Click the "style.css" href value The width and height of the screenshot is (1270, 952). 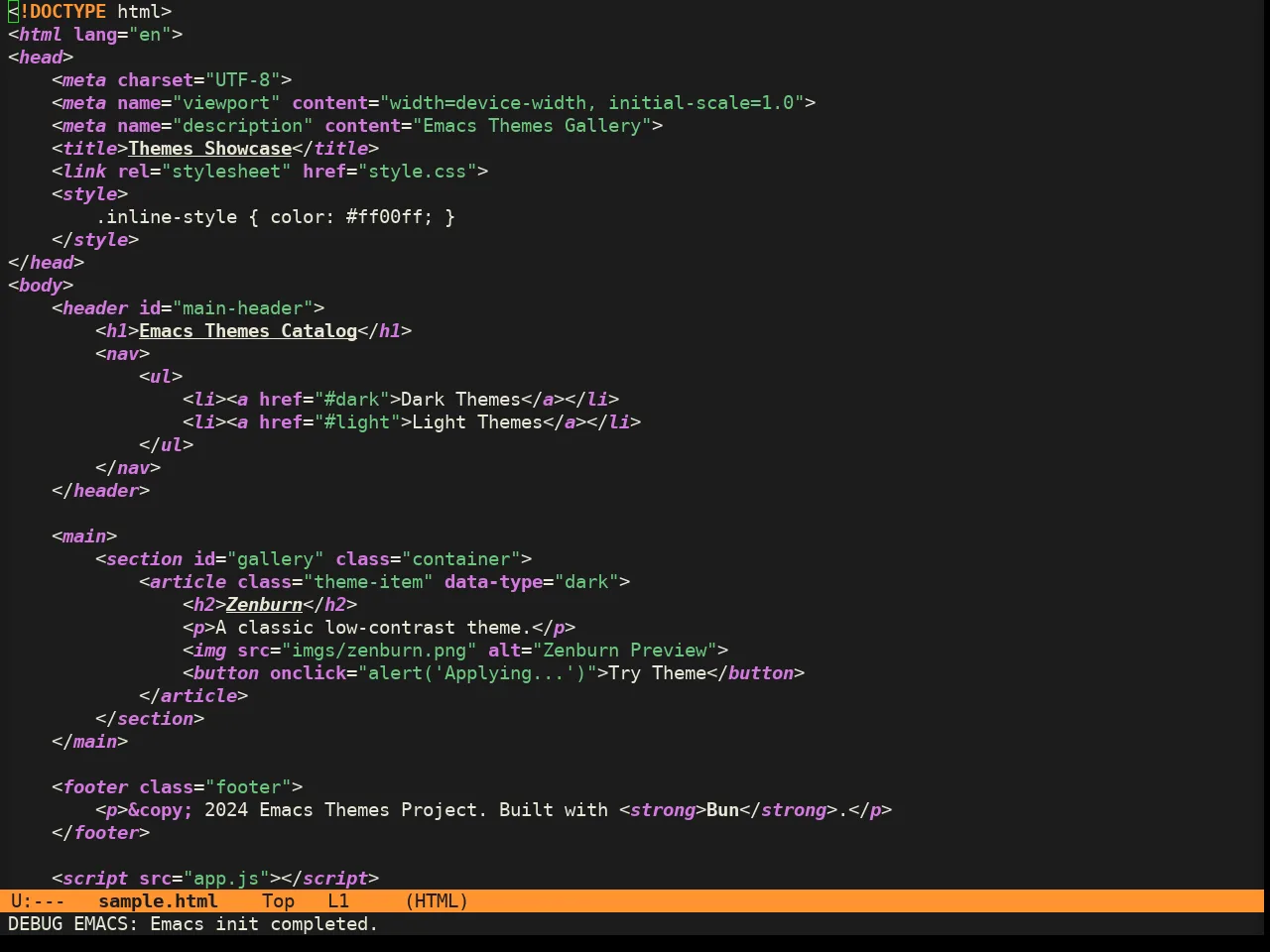click(418, 172)
